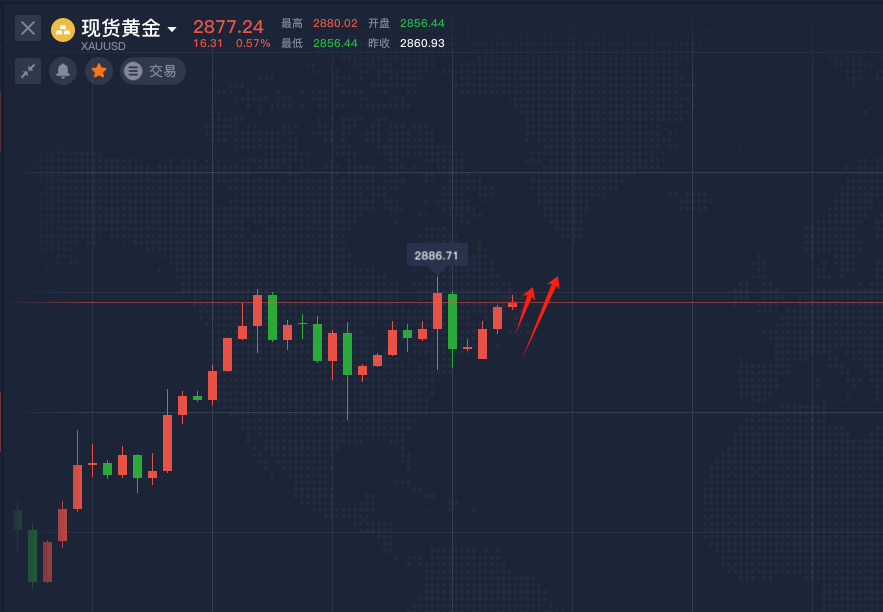
Task: Expand the 现货黄金 symbol dropdown arrow
Action: (x=172, y=30)
